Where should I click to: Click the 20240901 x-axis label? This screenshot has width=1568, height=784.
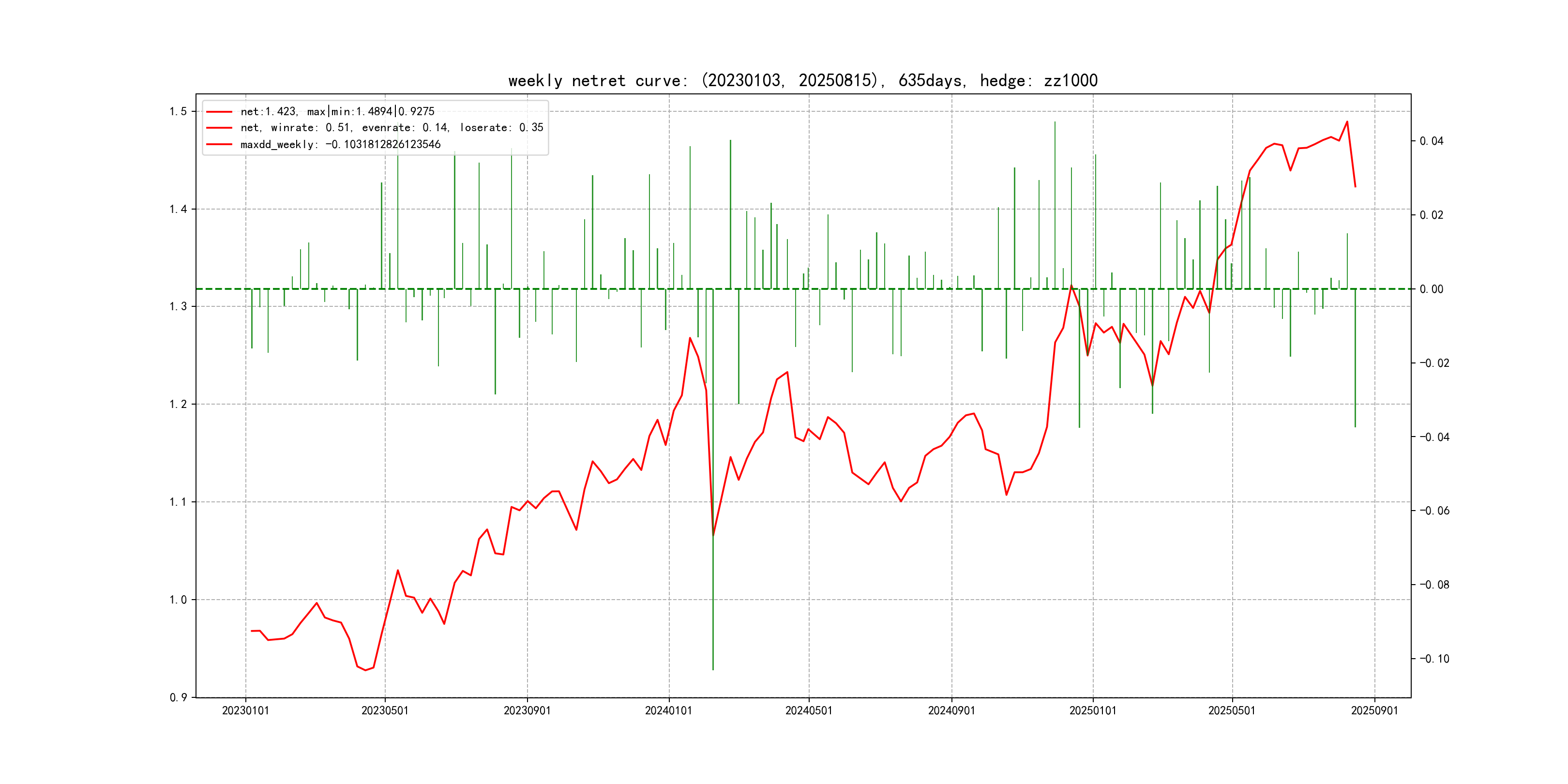click(951, 710)
